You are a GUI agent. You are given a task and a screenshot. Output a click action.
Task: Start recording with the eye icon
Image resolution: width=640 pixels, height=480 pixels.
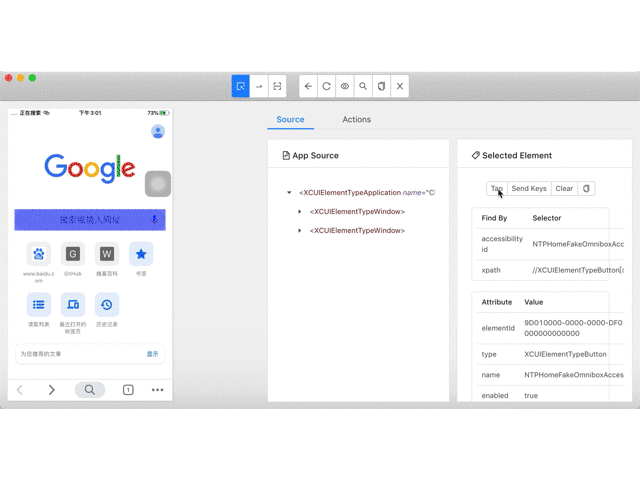tap(345, 86)
